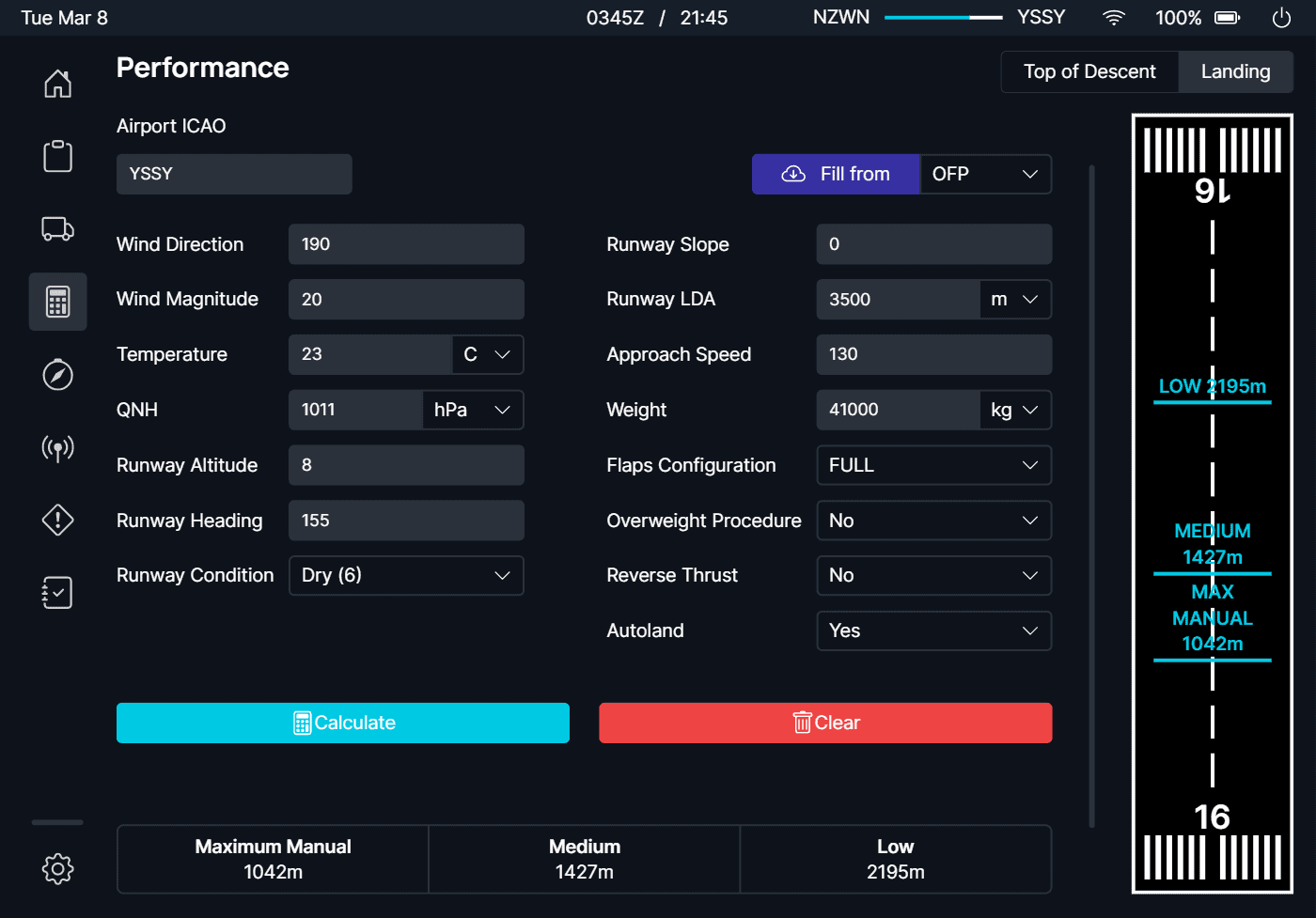Open the Ground services truck icon
1316x918 pixels.
coord(57,228)
